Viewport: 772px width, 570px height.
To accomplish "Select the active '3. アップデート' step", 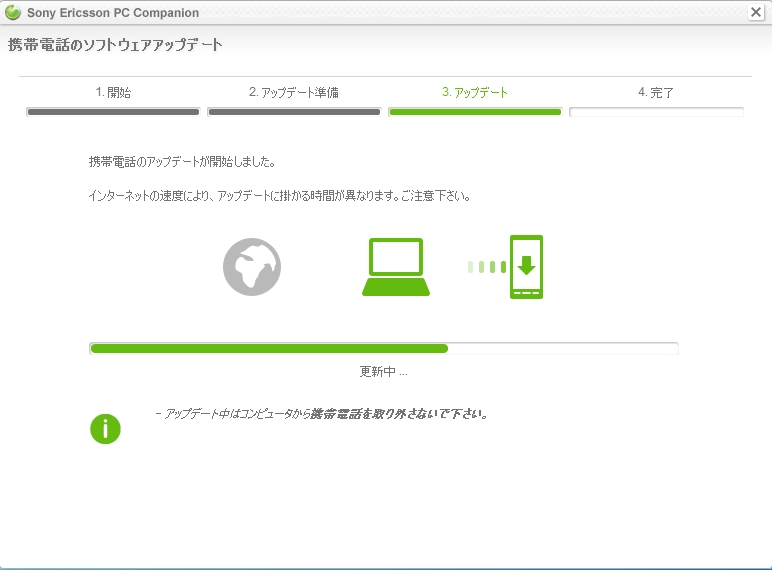I will click(475, 93).
